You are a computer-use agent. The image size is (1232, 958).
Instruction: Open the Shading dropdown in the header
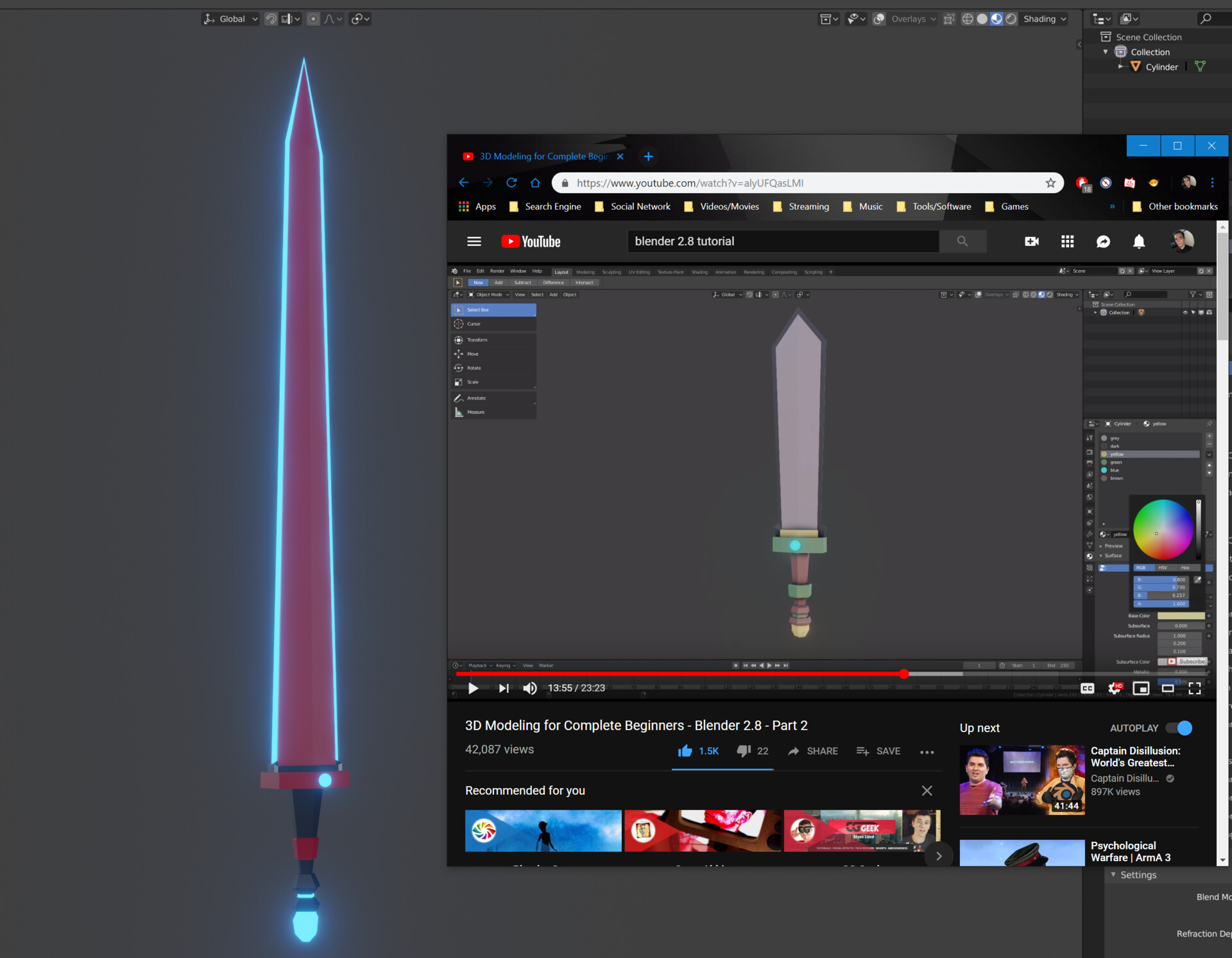(1044, 19)
